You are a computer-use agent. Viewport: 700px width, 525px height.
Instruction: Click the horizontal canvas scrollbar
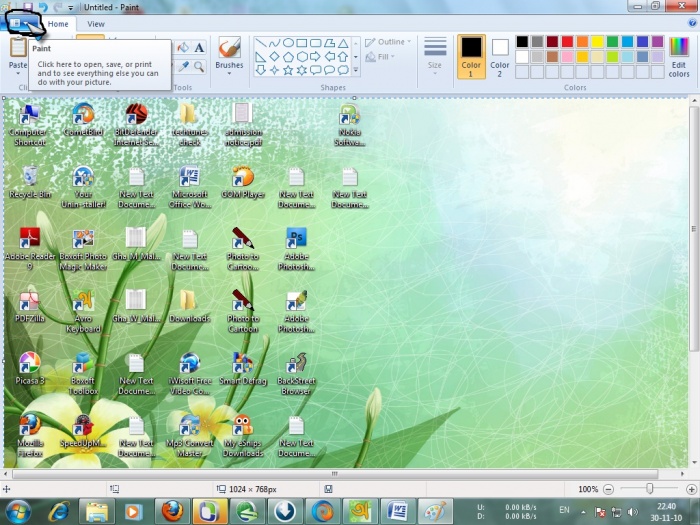tap(335, 474)
